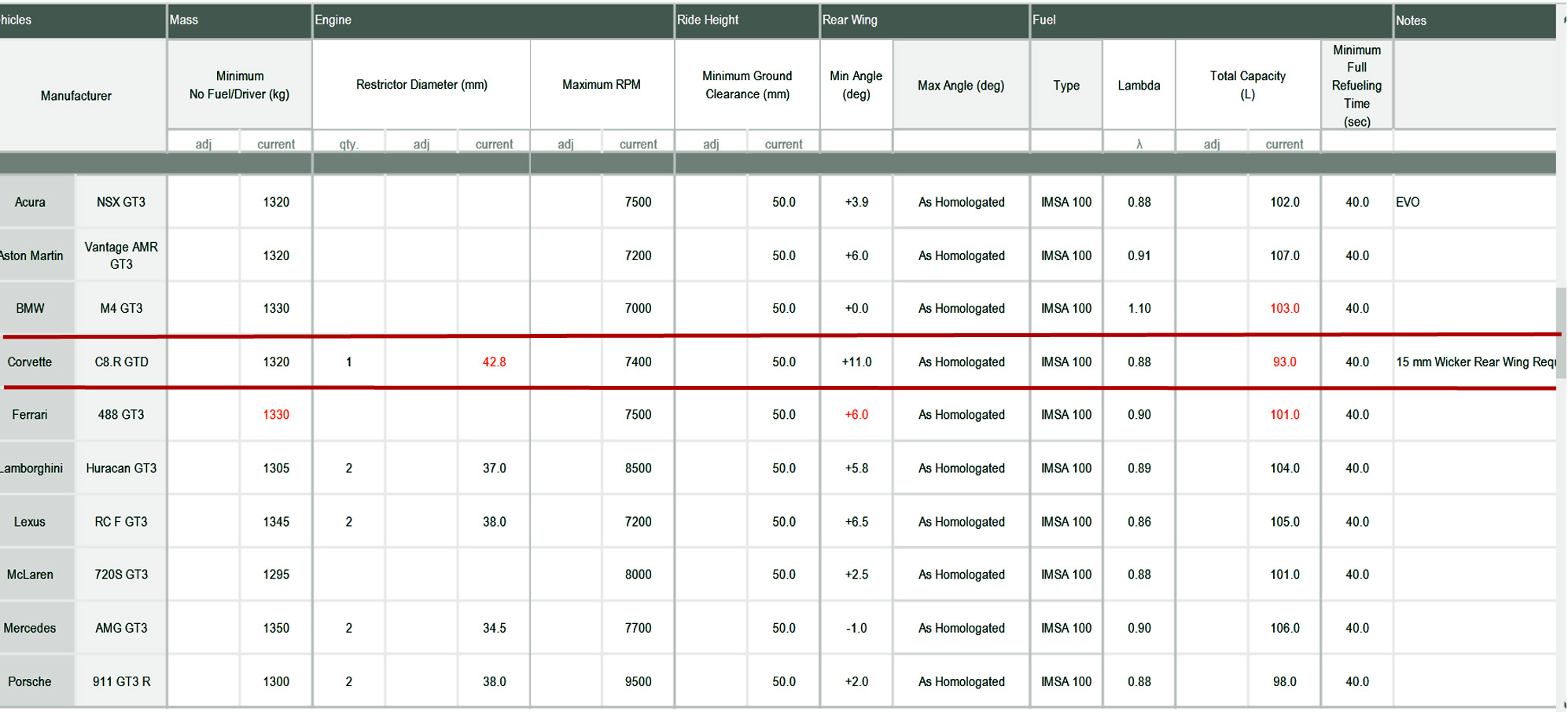Click the Lambda column header
The image size is (1568, 712).
[x=1139, y=86]
